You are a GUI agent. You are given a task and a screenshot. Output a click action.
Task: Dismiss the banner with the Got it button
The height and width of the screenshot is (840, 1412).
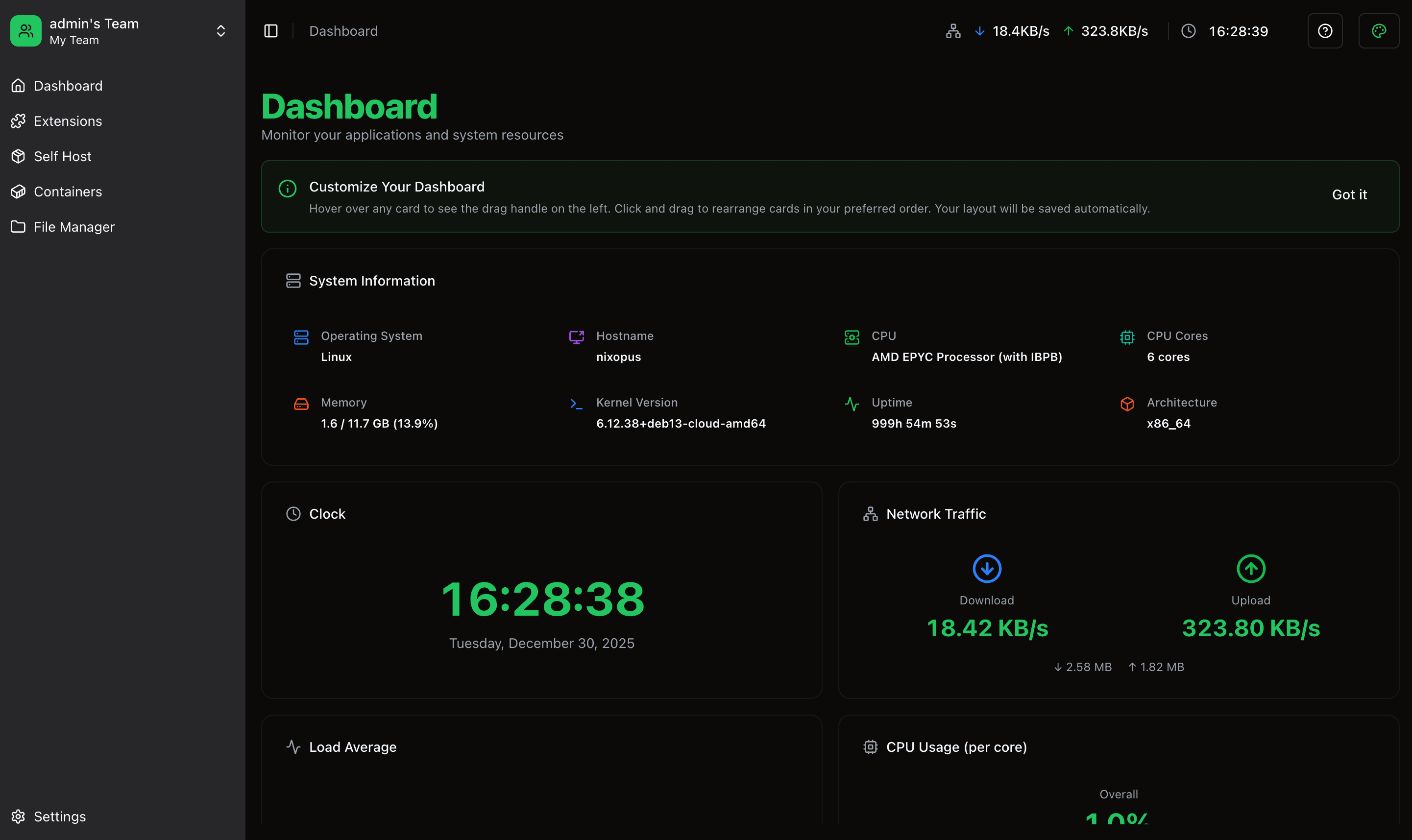(x=1349, y=195)
